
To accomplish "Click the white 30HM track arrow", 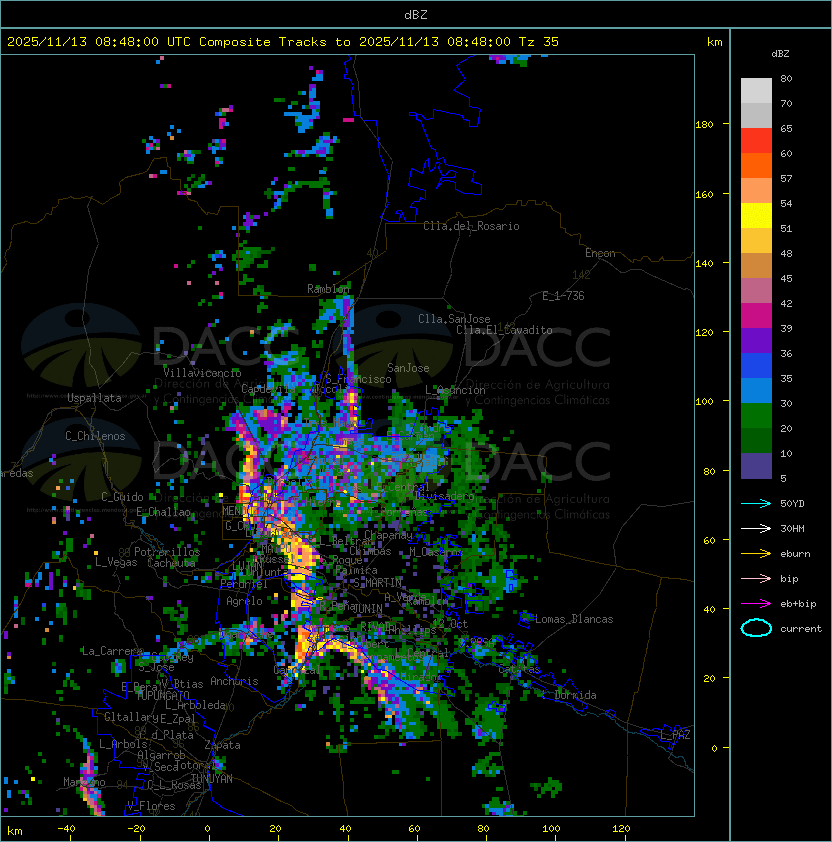I will point(756,528).
